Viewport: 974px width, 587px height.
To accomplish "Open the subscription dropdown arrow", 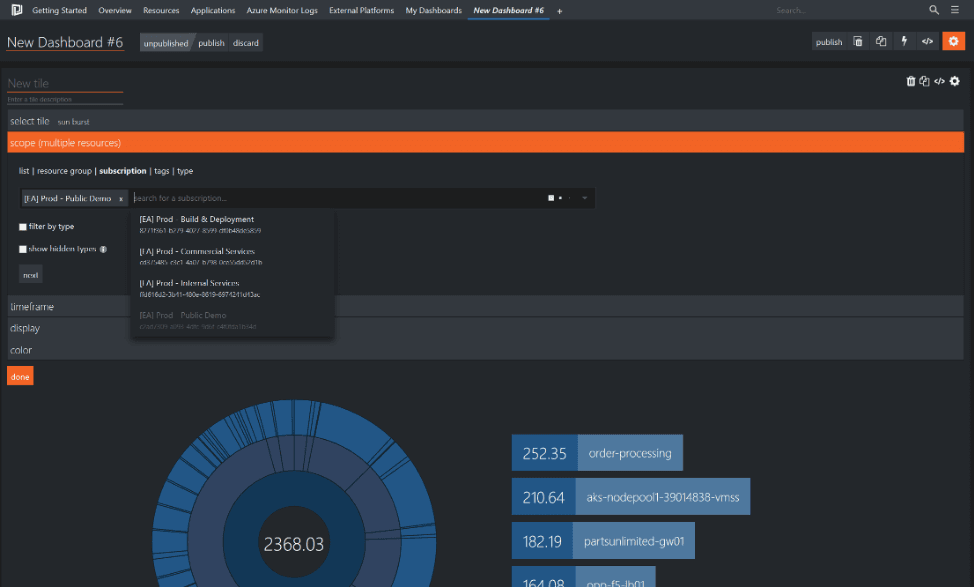I will pos(585,198).
